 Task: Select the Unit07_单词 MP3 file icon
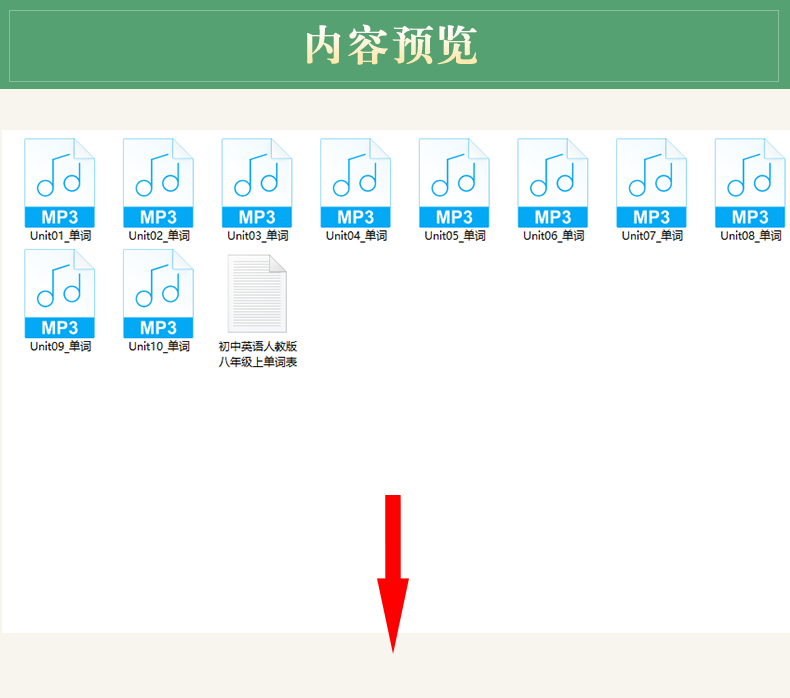pos(651,183)
